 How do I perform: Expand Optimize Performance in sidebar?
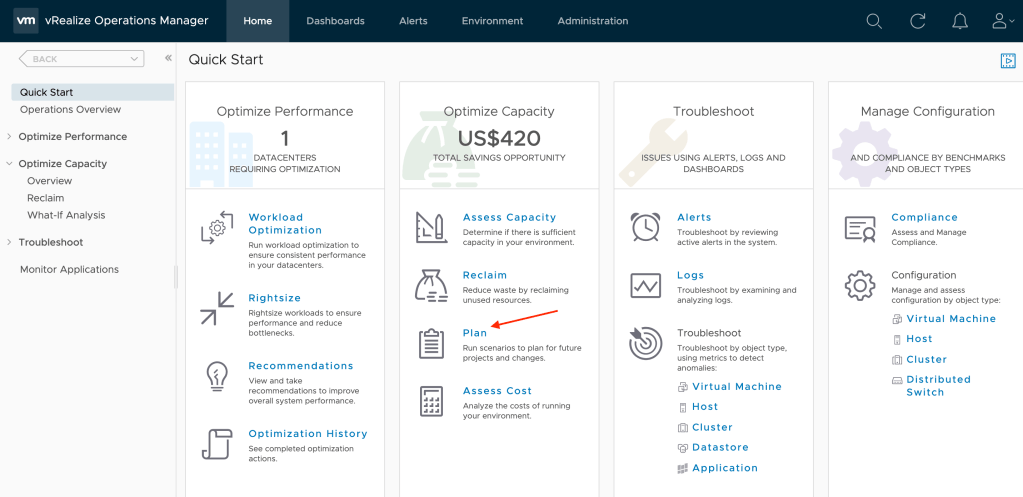10,137
